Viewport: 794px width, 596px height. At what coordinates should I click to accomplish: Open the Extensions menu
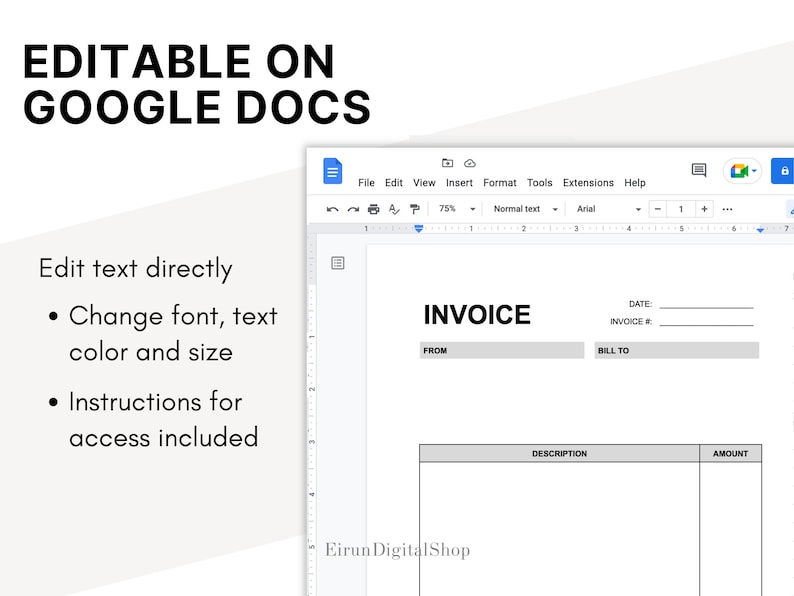(588, 183)
